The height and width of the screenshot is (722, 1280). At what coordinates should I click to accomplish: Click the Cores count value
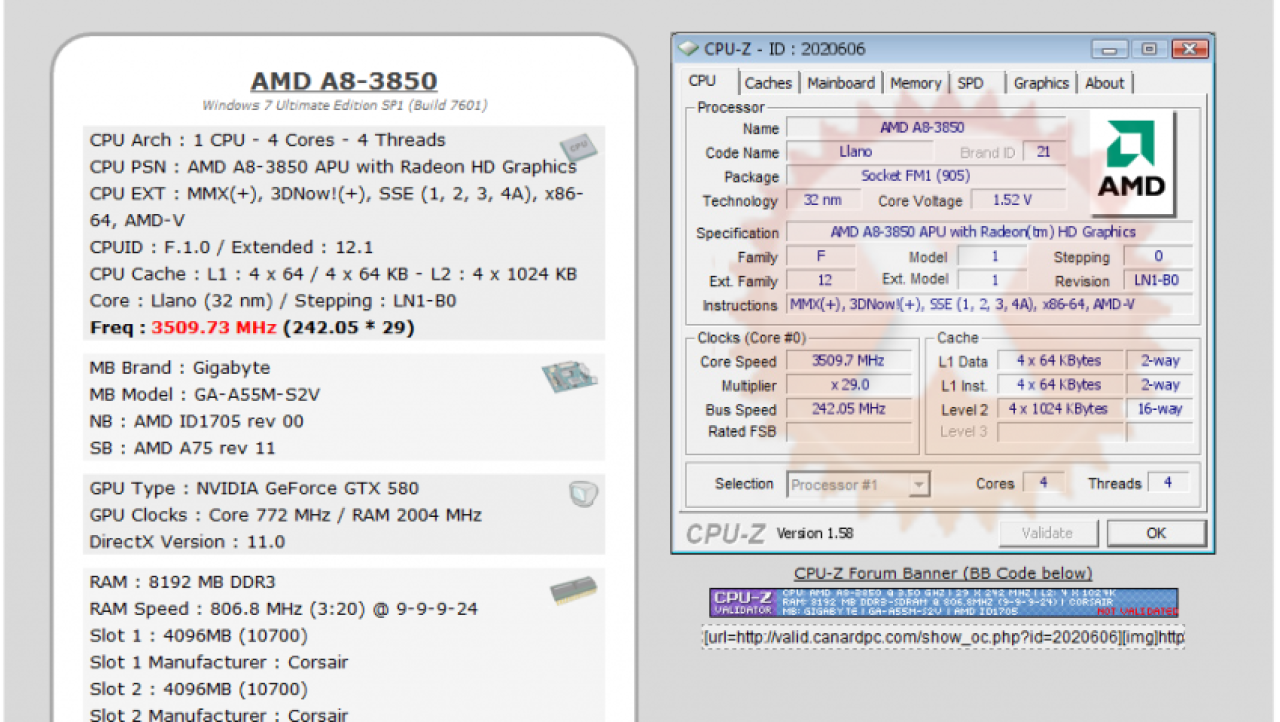tap(1043, 483)
